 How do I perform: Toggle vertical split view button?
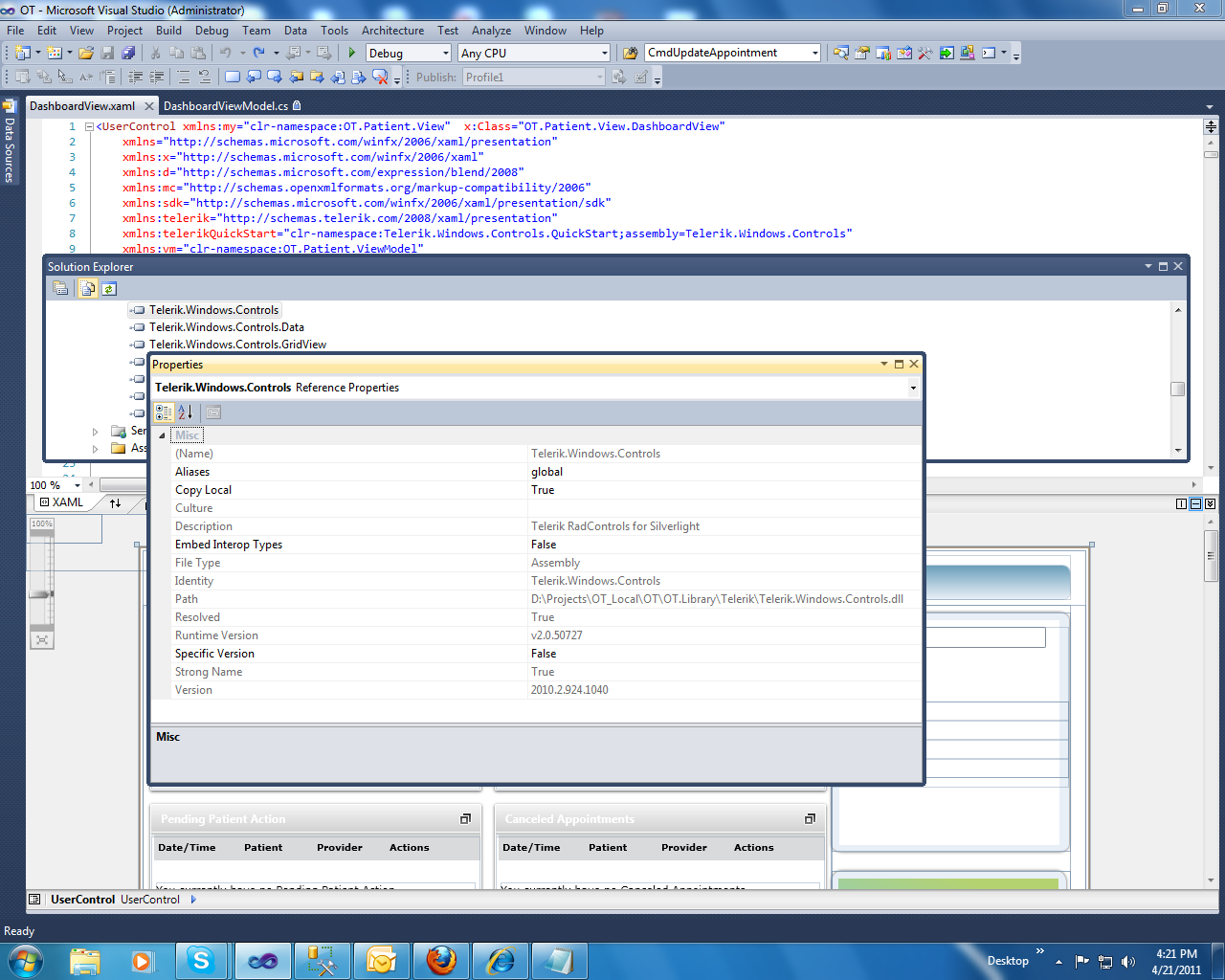pyautogui.click(x=1181, y=503)
